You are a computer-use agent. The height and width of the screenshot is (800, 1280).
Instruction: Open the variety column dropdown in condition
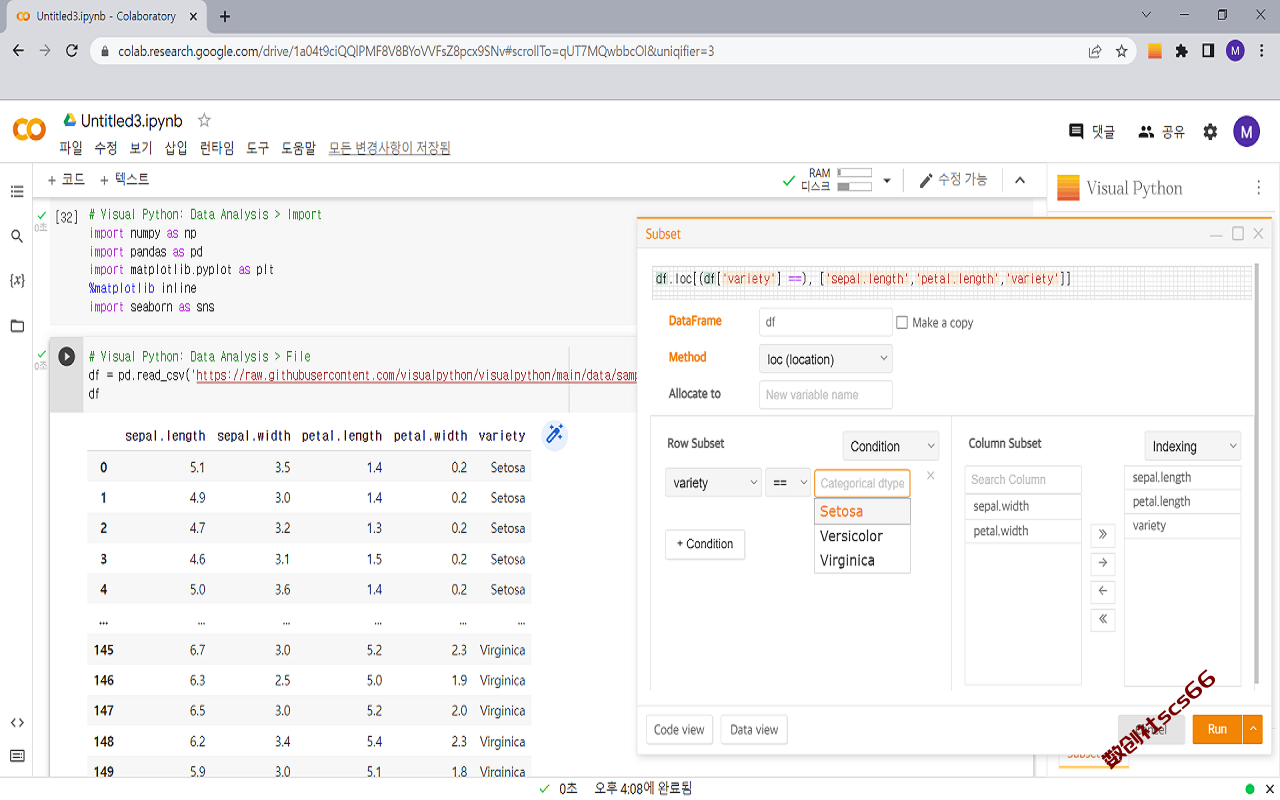pos(713,483)
